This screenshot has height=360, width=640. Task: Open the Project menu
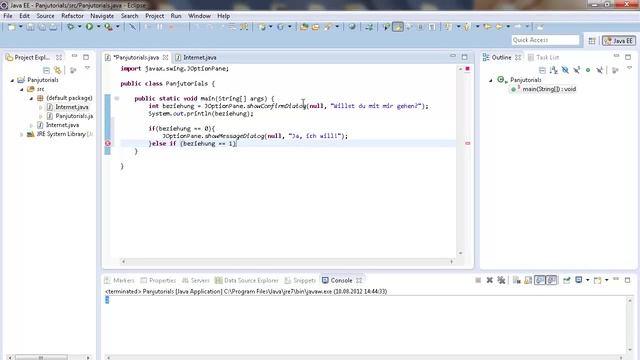[155, 16]
